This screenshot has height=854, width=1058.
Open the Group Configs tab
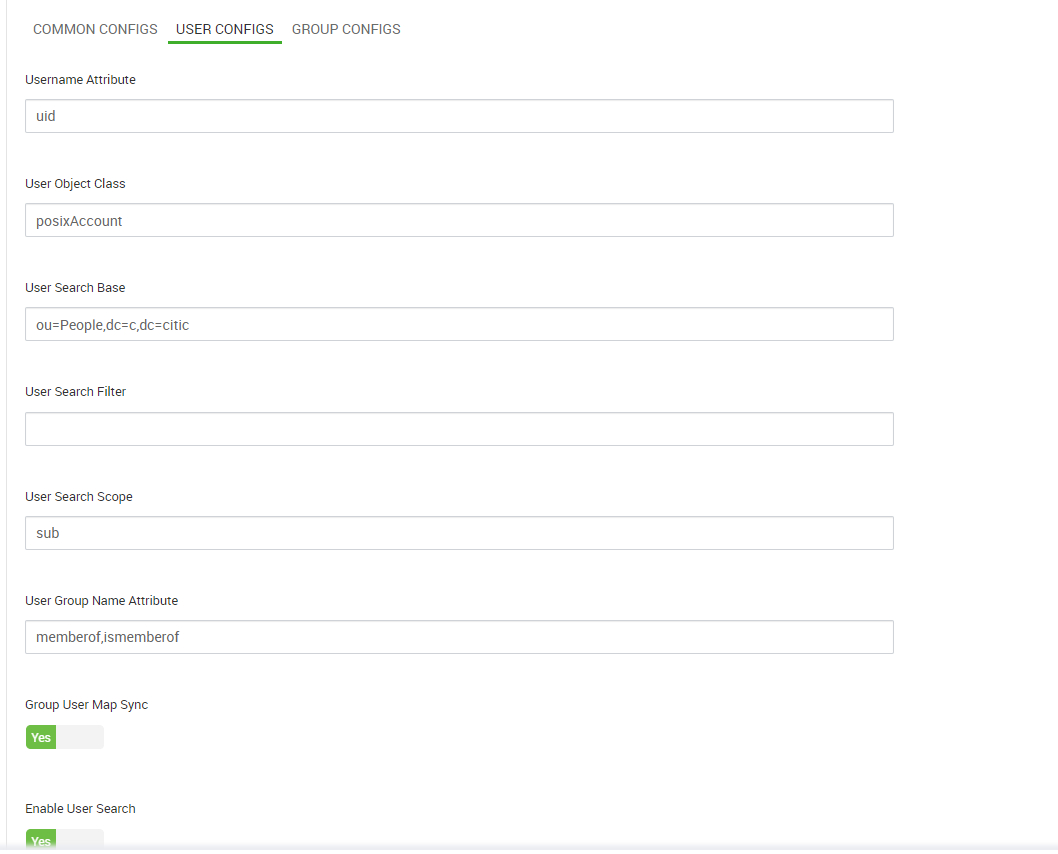click(346, 29)
